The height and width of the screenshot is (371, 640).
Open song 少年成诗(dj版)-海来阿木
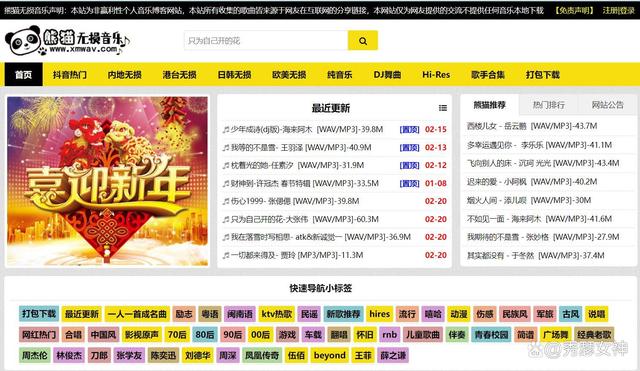tap(307, 129)
